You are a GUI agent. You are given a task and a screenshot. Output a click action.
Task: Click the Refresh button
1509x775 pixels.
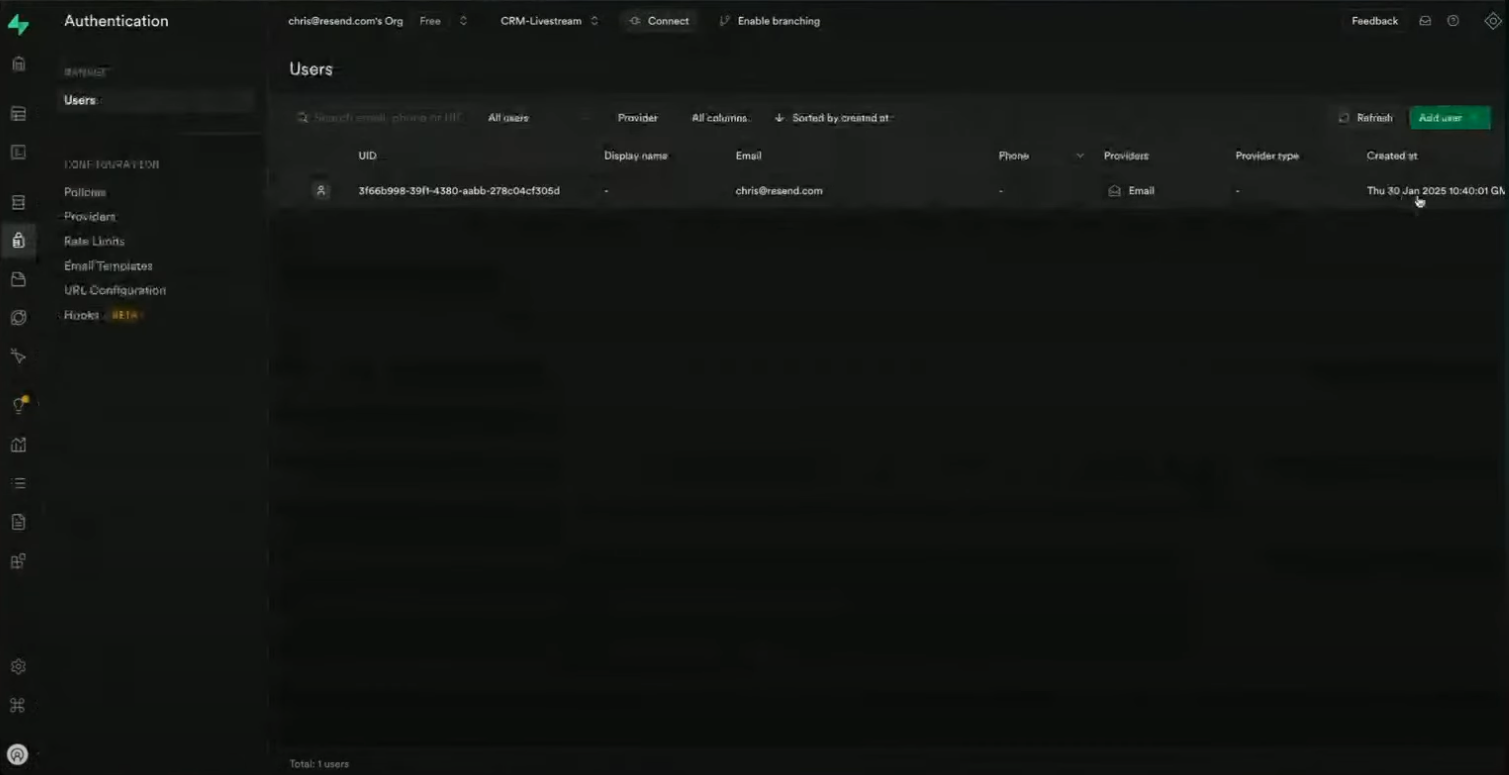point(1366,118)
